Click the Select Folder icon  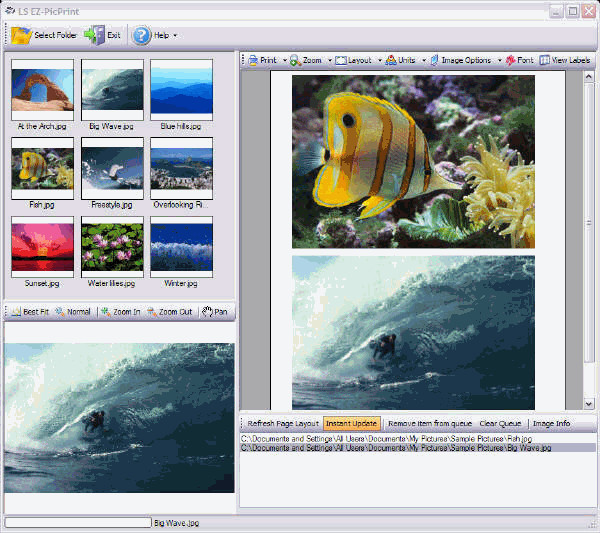click(22, 35)
